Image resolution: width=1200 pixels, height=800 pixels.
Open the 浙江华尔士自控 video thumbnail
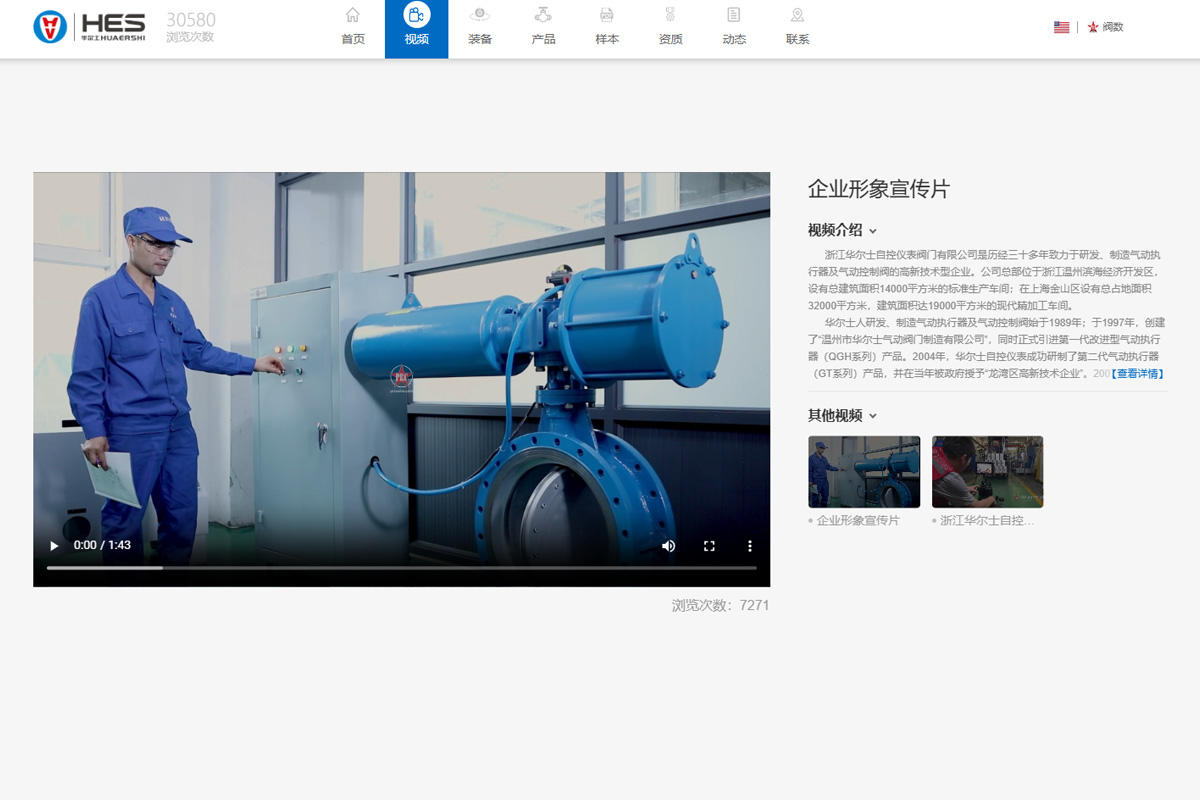pos(987,472)
